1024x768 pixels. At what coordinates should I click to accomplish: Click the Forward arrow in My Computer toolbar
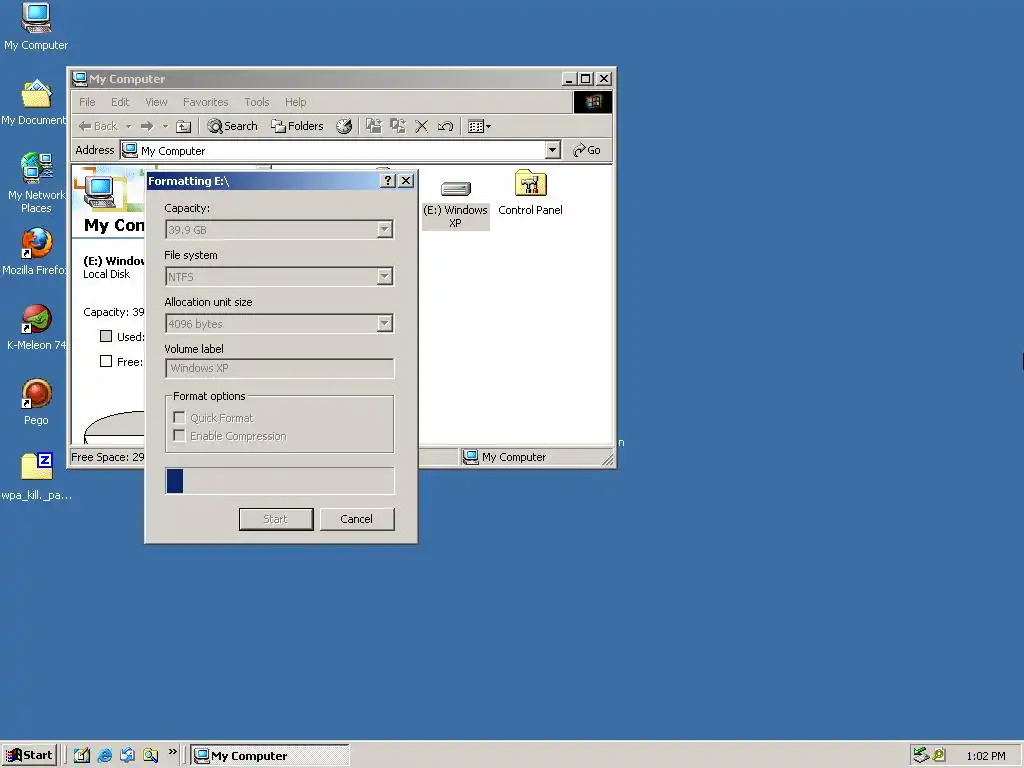pyautogui.click(x=147, y=126)
